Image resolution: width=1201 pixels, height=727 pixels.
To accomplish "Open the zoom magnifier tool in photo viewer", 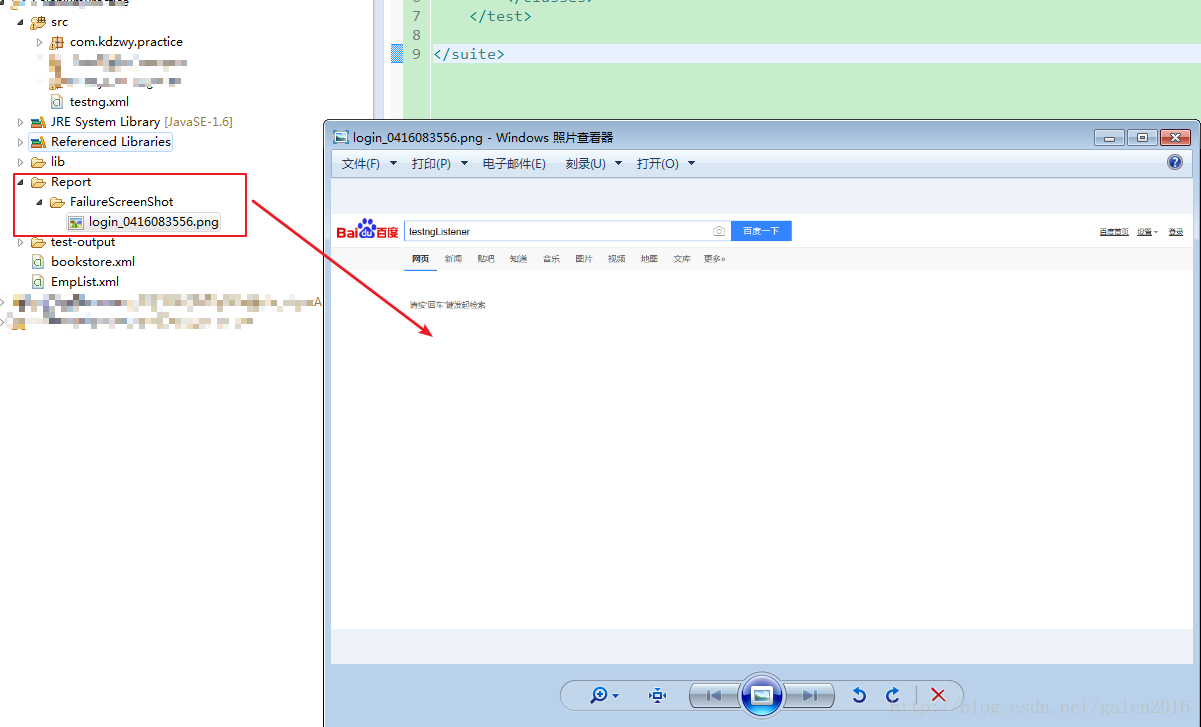I will pyautogui.click(x=599, y=695).
